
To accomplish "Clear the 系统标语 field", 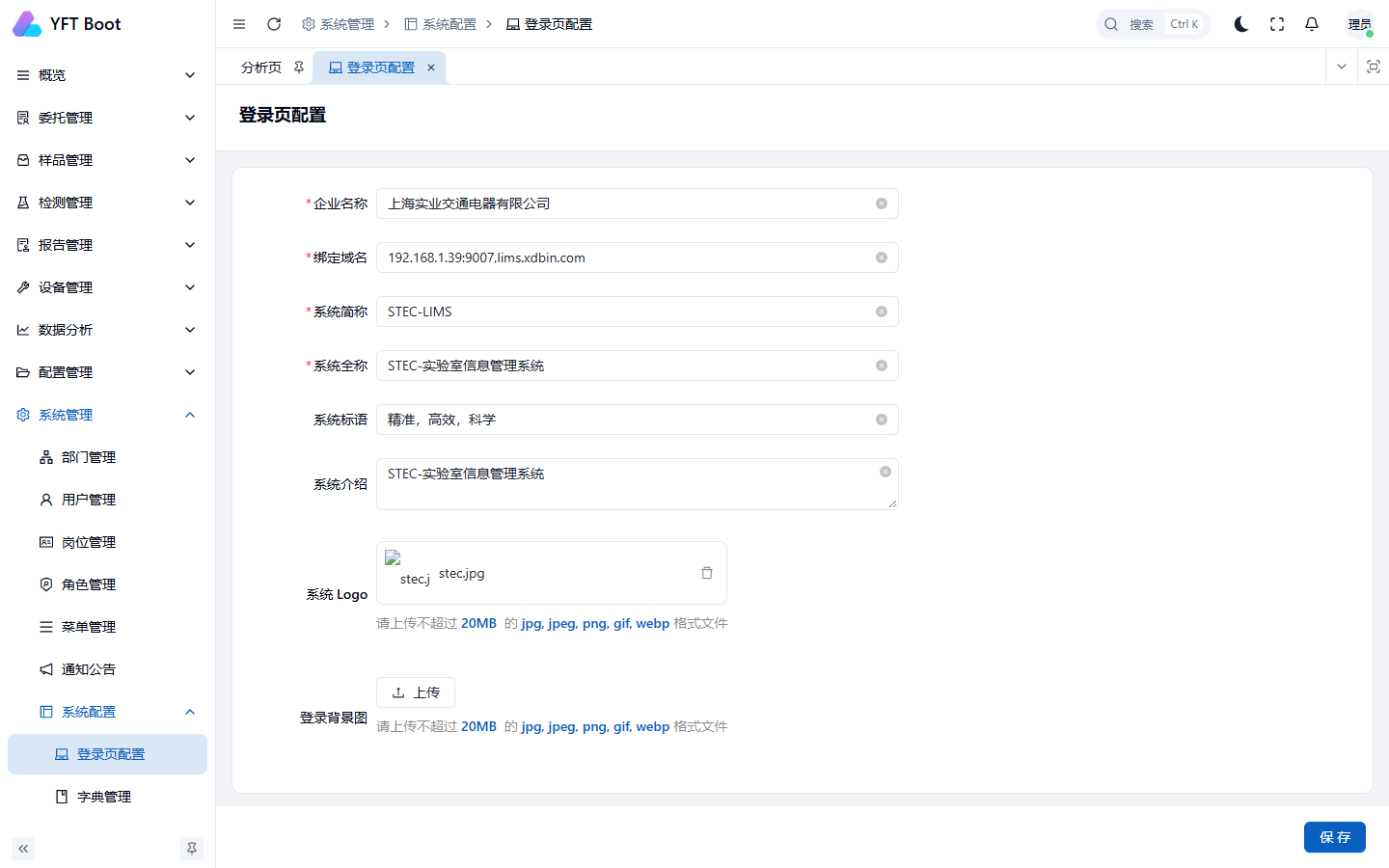I will pyautogui.click(x=882, y=420).
